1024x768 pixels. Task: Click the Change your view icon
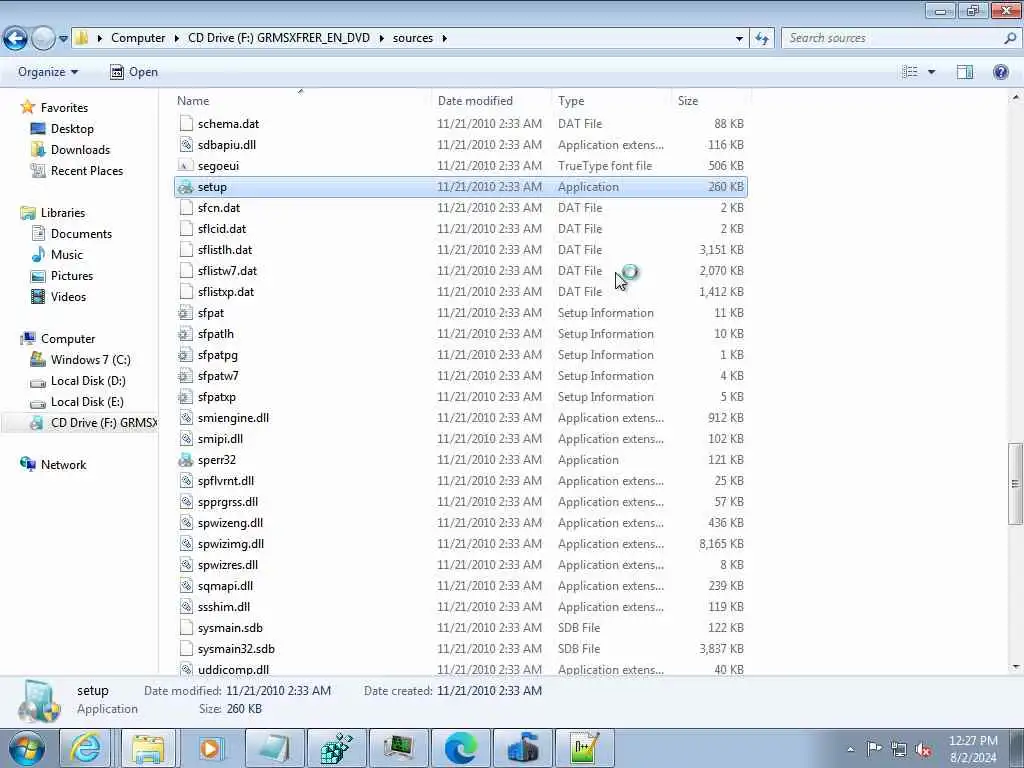coord(910,72)
